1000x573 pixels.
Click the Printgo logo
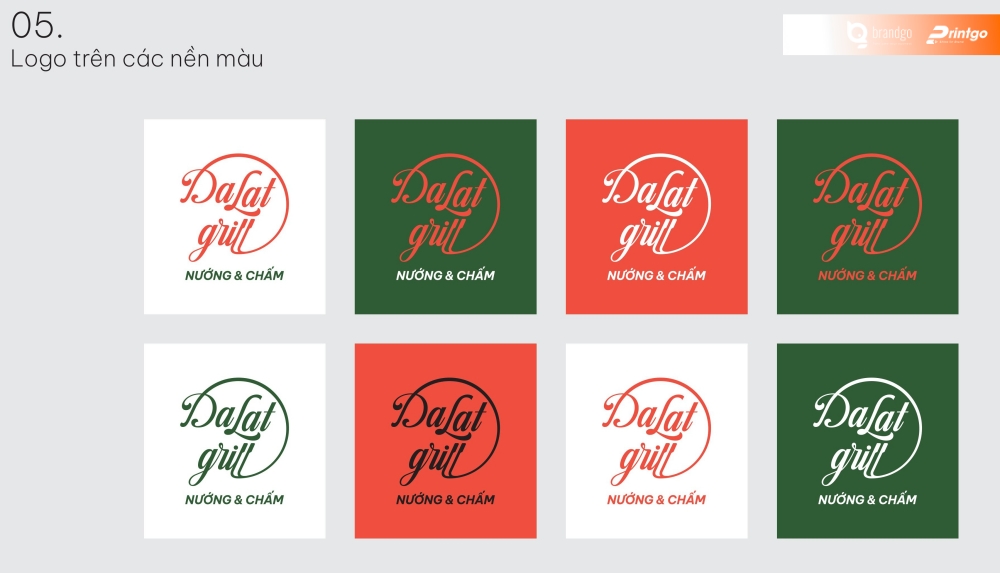957,34
